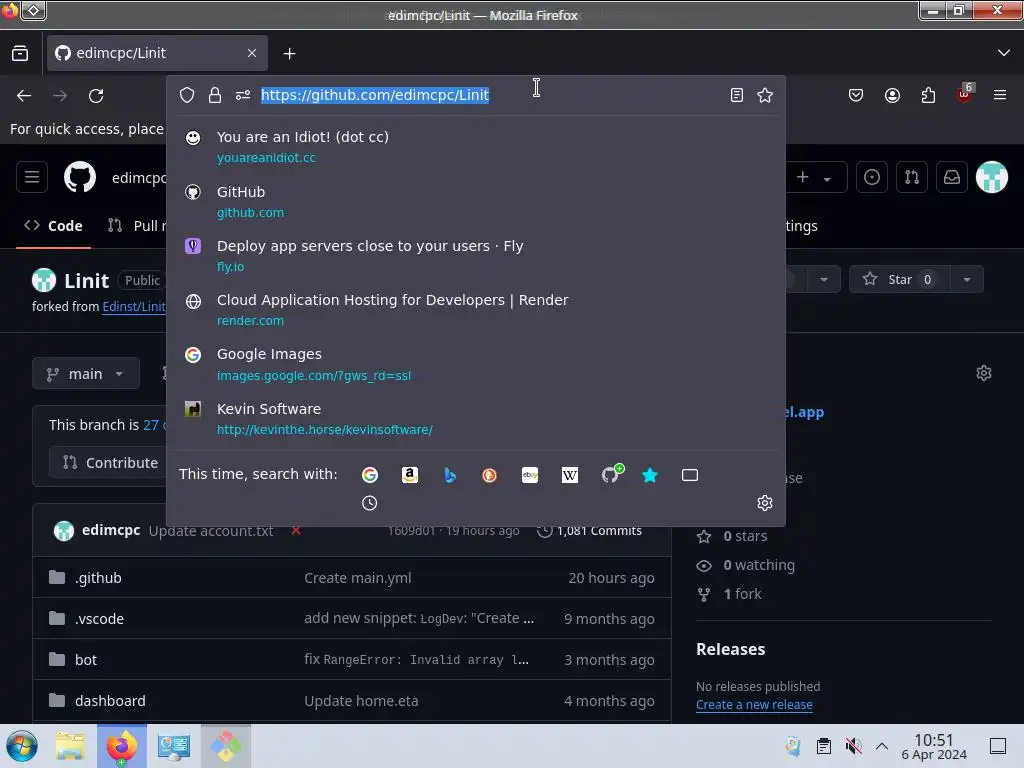Toggle reader view icon
Image resolution: width=1024 pixels, height=768 pixels.
click(x=737, y=95)
